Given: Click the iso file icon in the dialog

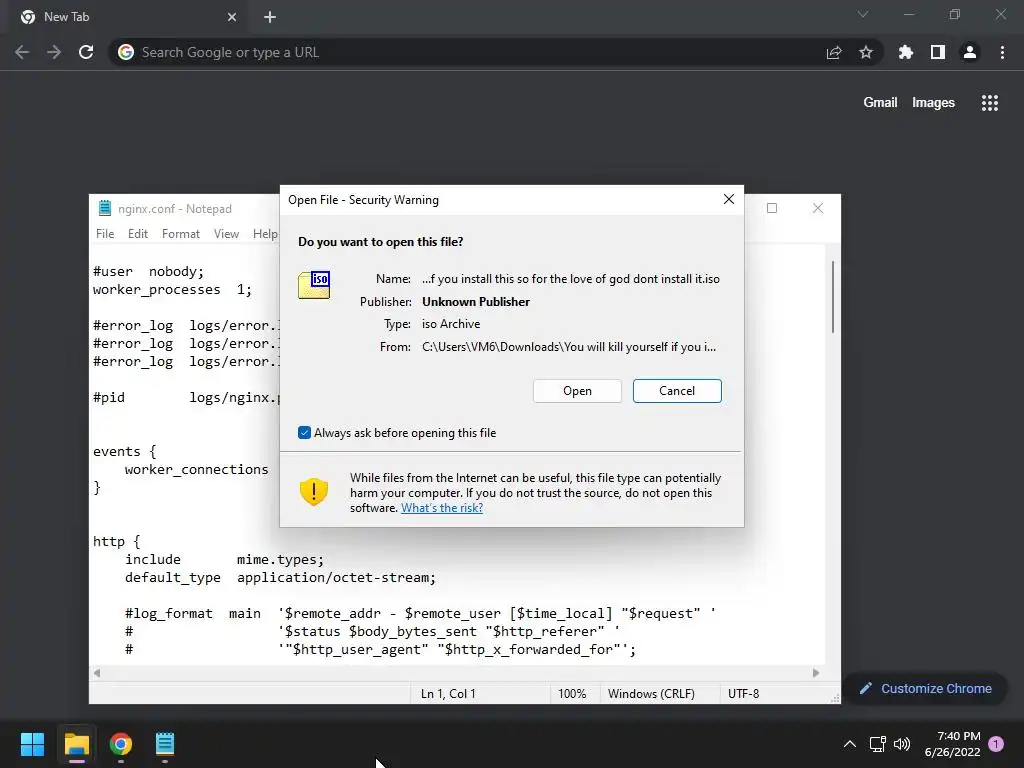Looking at the screenshot, I should click(314, 285).
